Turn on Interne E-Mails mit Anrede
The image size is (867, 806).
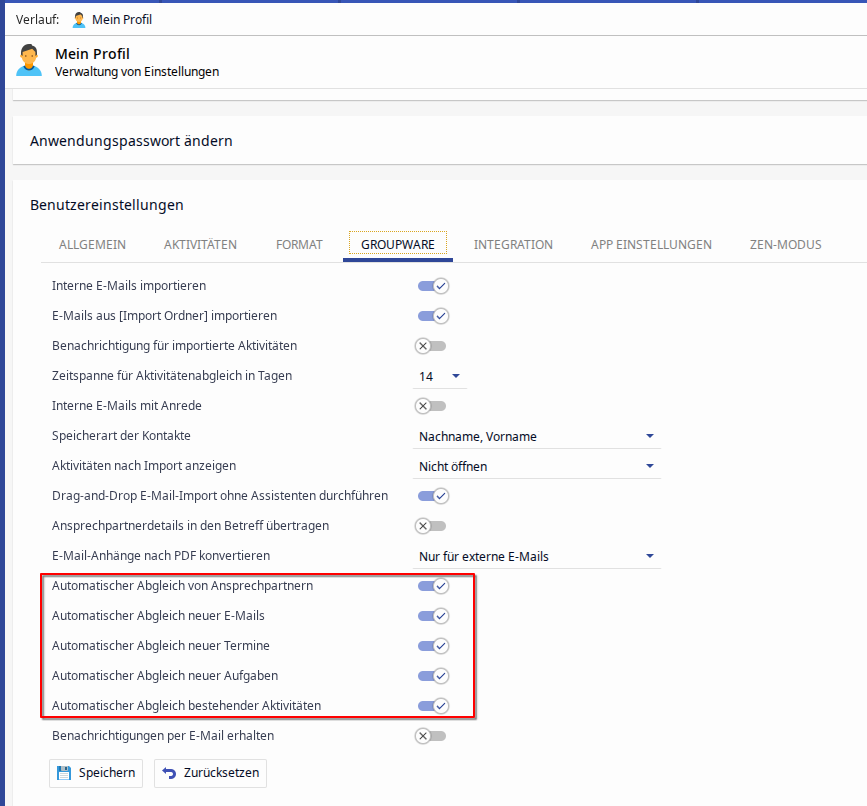click(432, 406)
